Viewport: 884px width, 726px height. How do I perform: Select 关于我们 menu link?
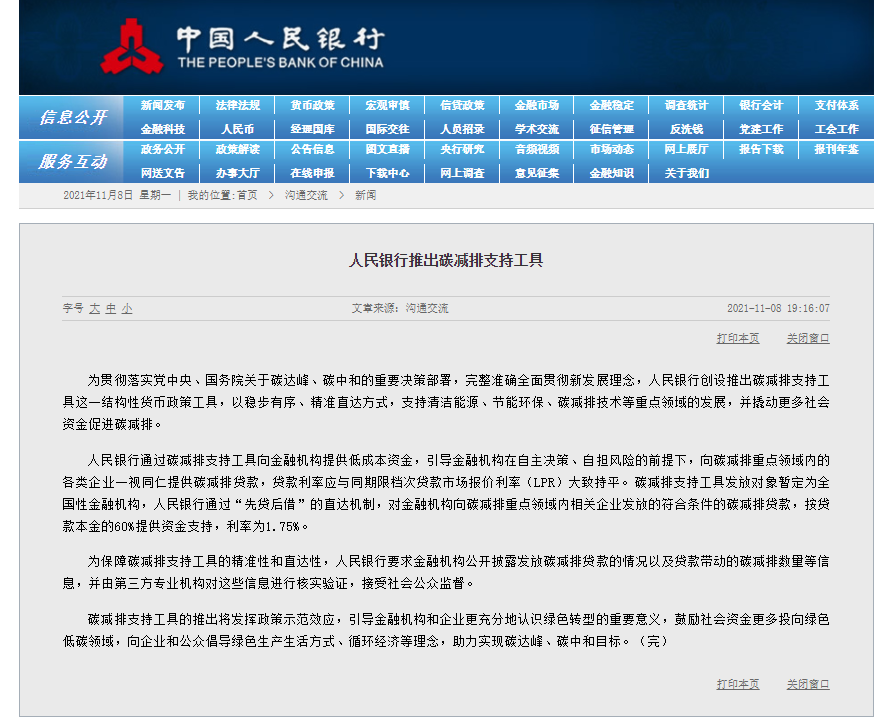click(x=687, y=173)
